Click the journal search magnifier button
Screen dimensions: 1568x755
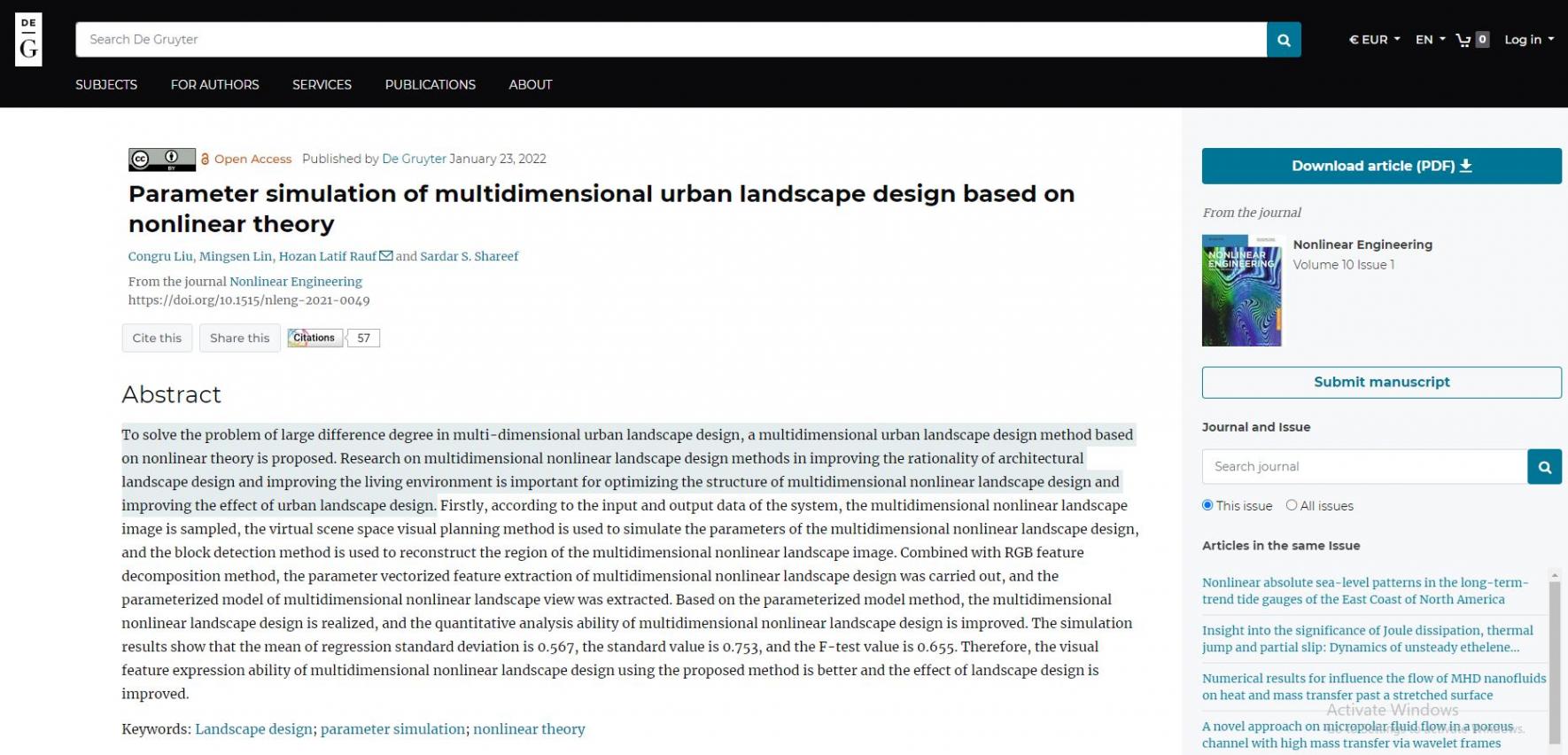tap(1544, 467)
